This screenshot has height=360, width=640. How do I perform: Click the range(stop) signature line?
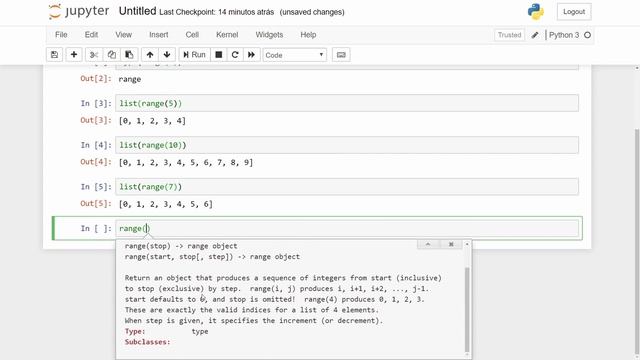[x=181, y=246]
